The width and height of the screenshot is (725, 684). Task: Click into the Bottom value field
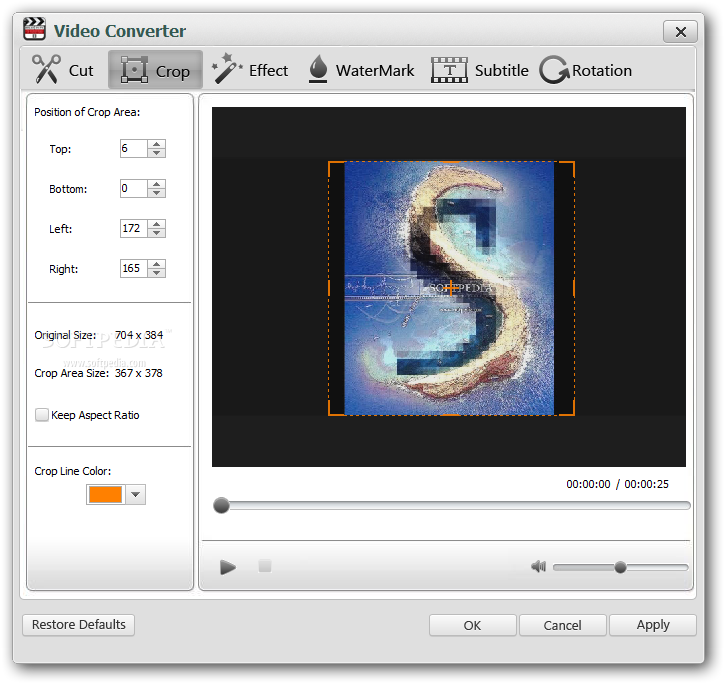tap(134, 188)
